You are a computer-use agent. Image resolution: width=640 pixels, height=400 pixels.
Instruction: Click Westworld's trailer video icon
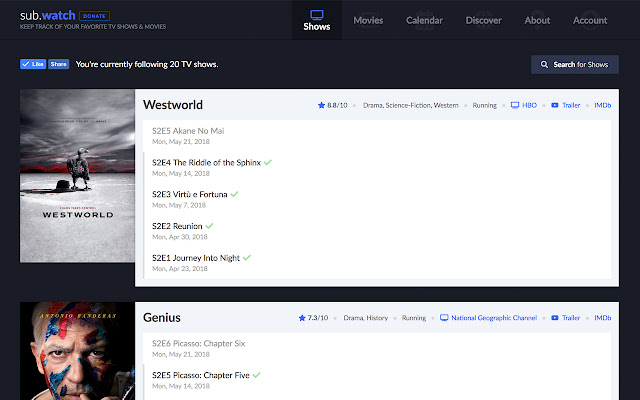(555, 105)
